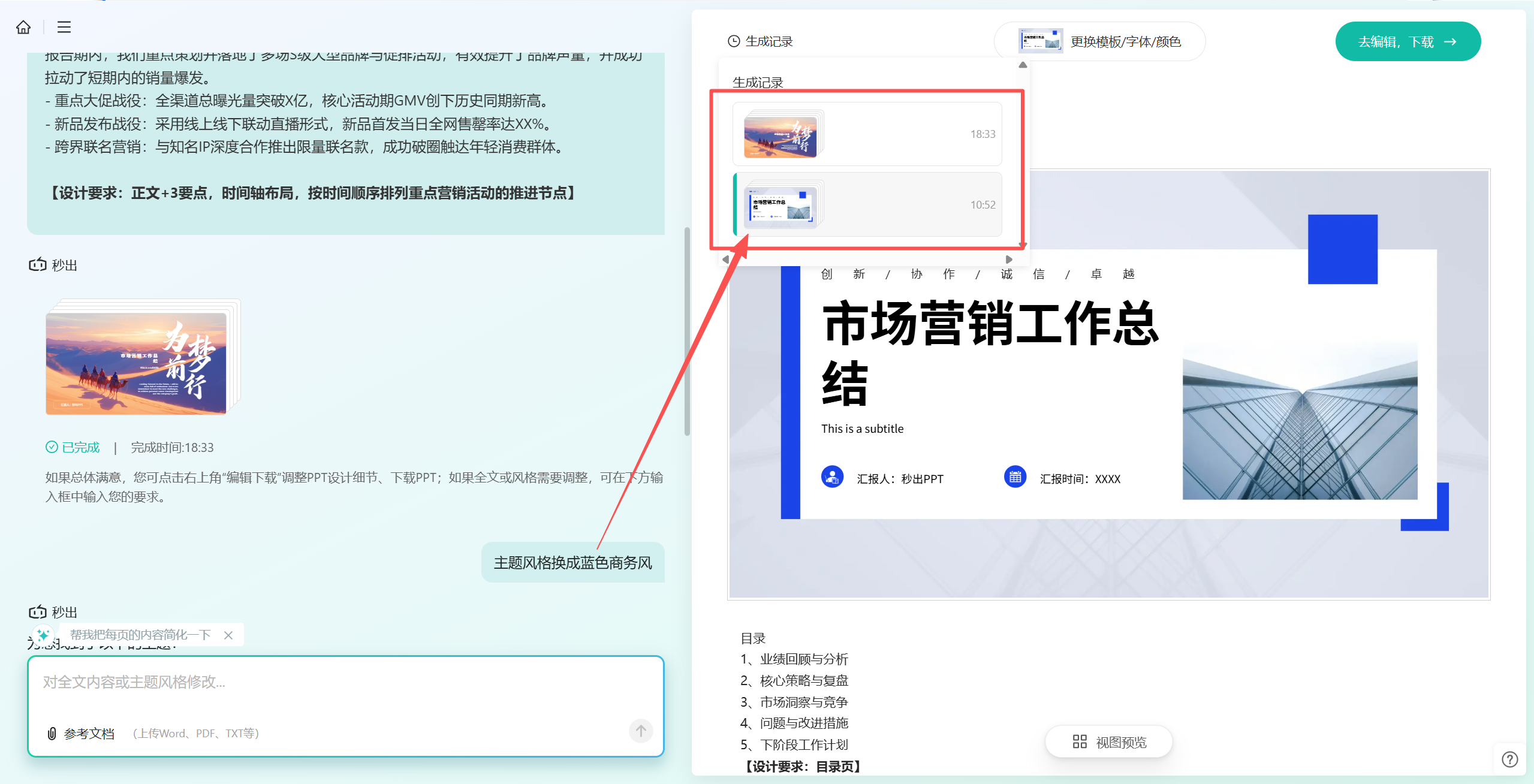Click 【设计要求：目录页】 text
The image size is (1534, 784).
(802, 767)
